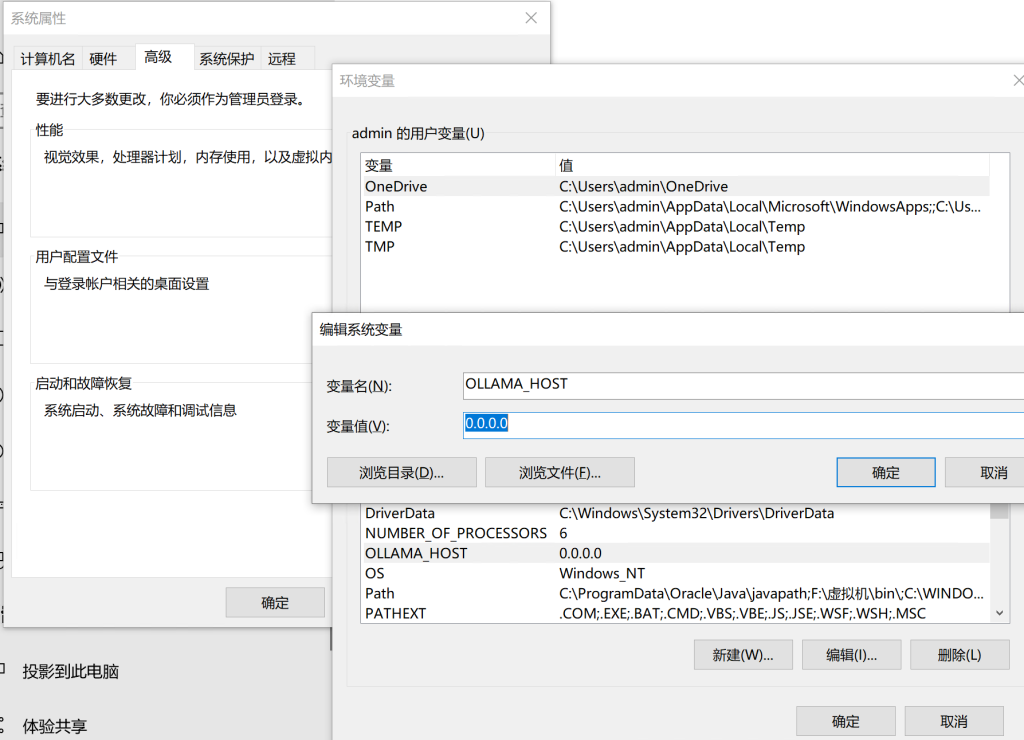1024x740 pixels.
Task: Select the PATHEXT system variable row
Action: 395,613
